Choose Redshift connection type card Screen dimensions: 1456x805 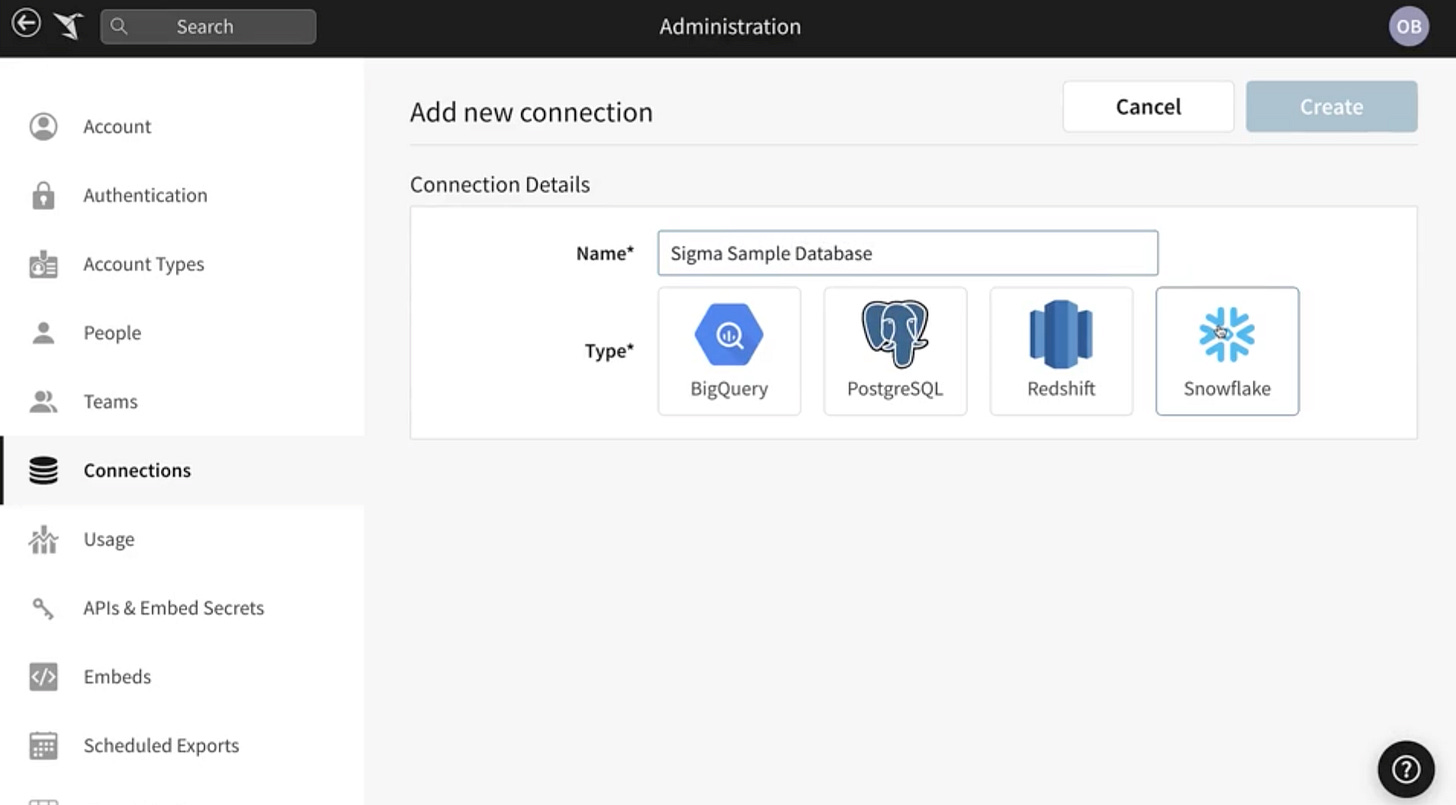pyautogui.click(x=1061, y=351)
